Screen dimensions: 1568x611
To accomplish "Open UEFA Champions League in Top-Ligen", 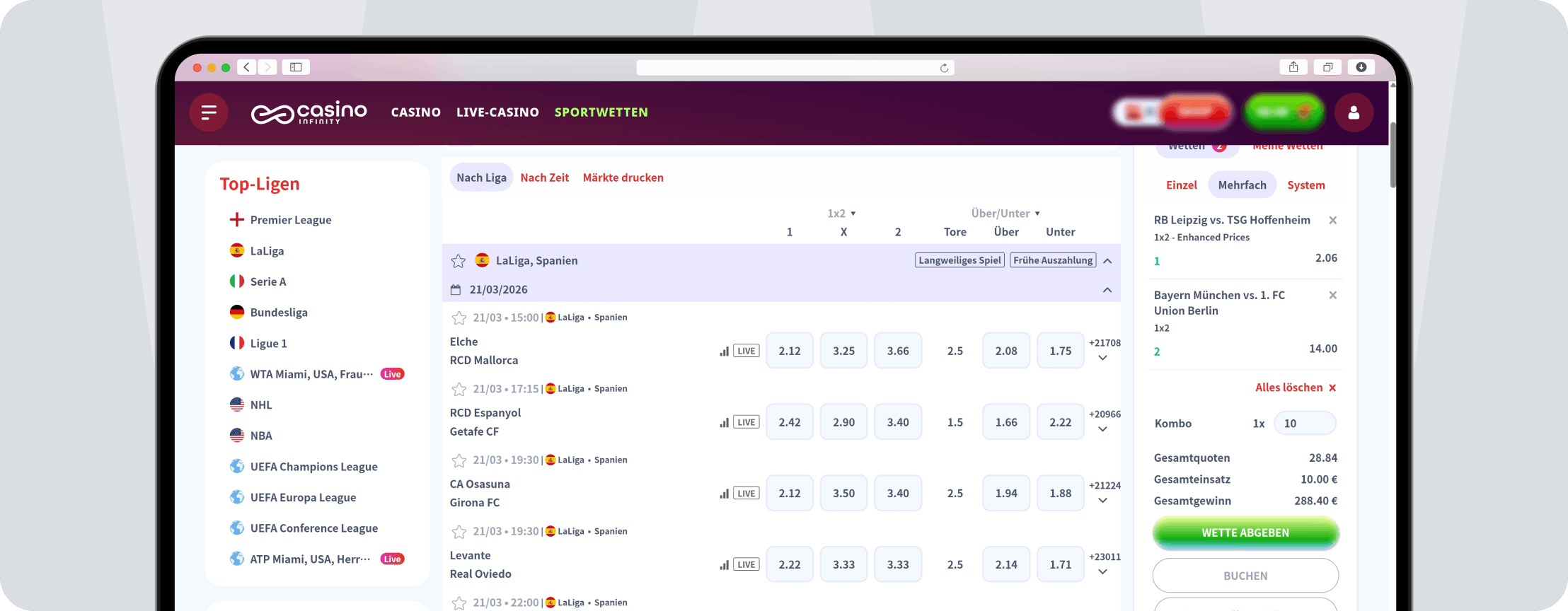I will pyautogui.click(x=313, y=467).
